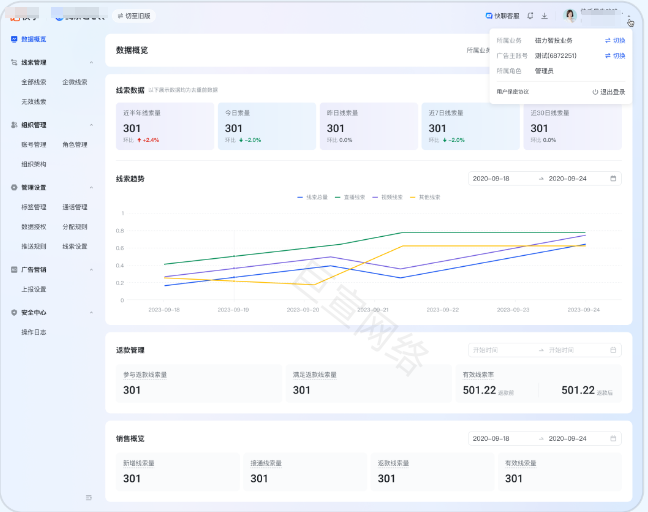Screen dimensions: 648x512
Task: Click the 满足退款线索量 card
Action: click(369, 383)
